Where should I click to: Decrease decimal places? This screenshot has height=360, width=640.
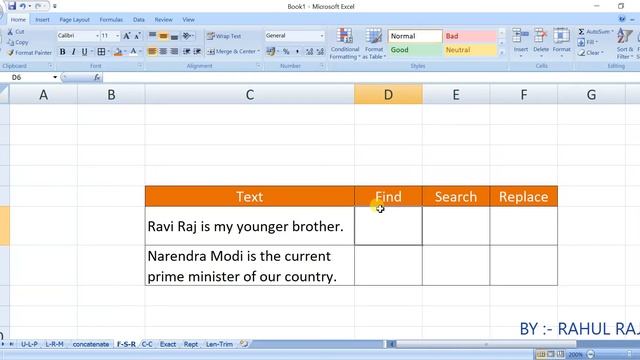point(320,51)
